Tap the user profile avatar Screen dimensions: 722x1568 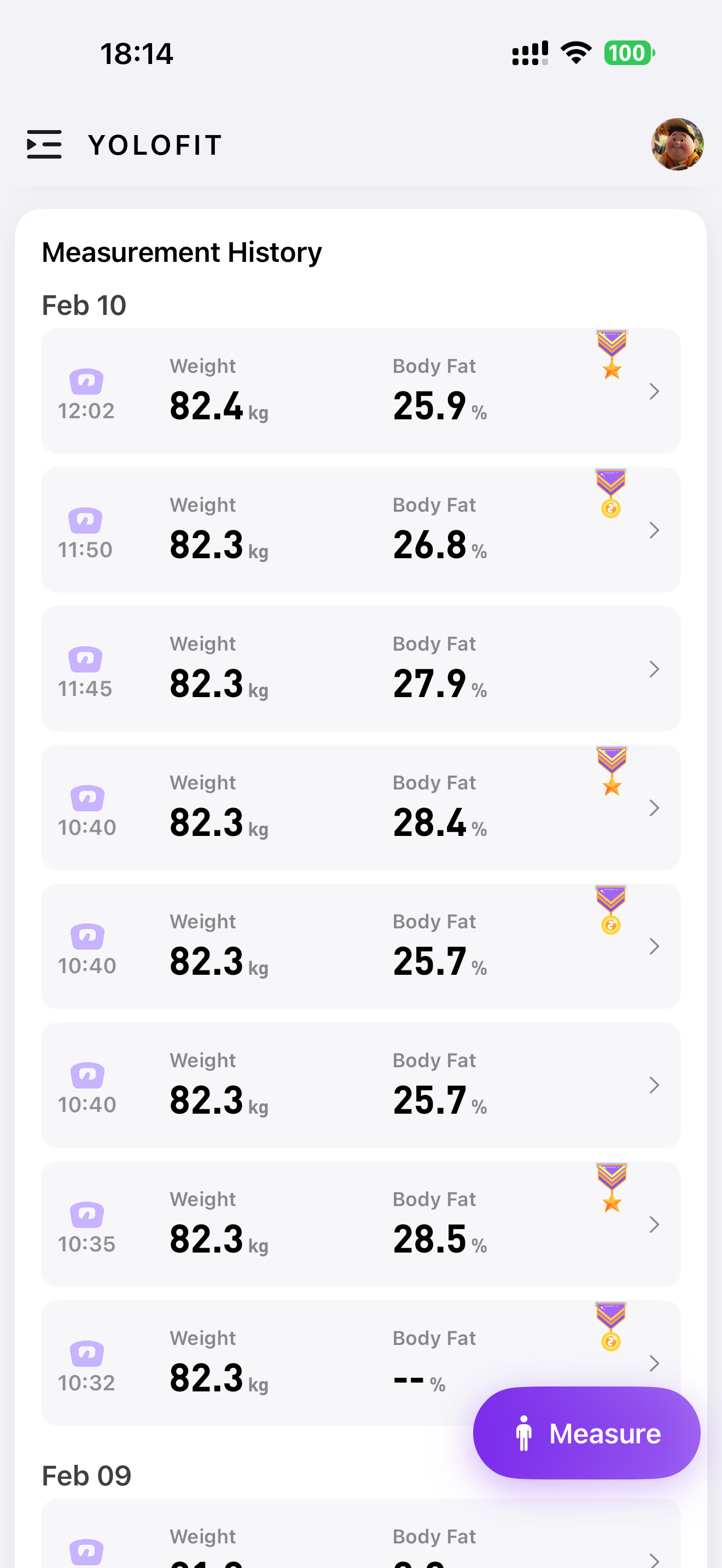[x=677, y=144]
